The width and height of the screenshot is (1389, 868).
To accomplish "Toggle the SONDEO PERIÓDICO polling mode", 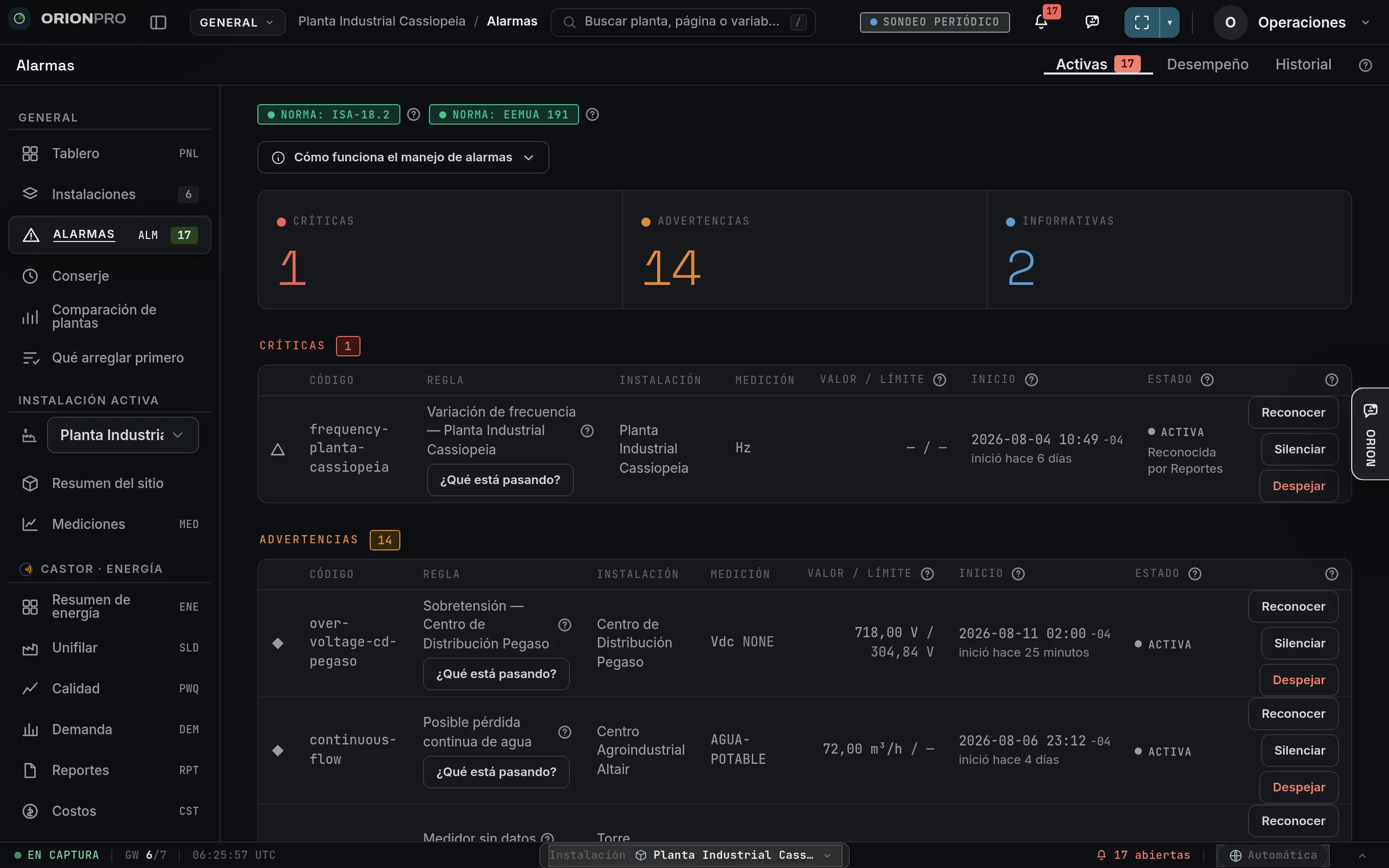I will 935,22.
